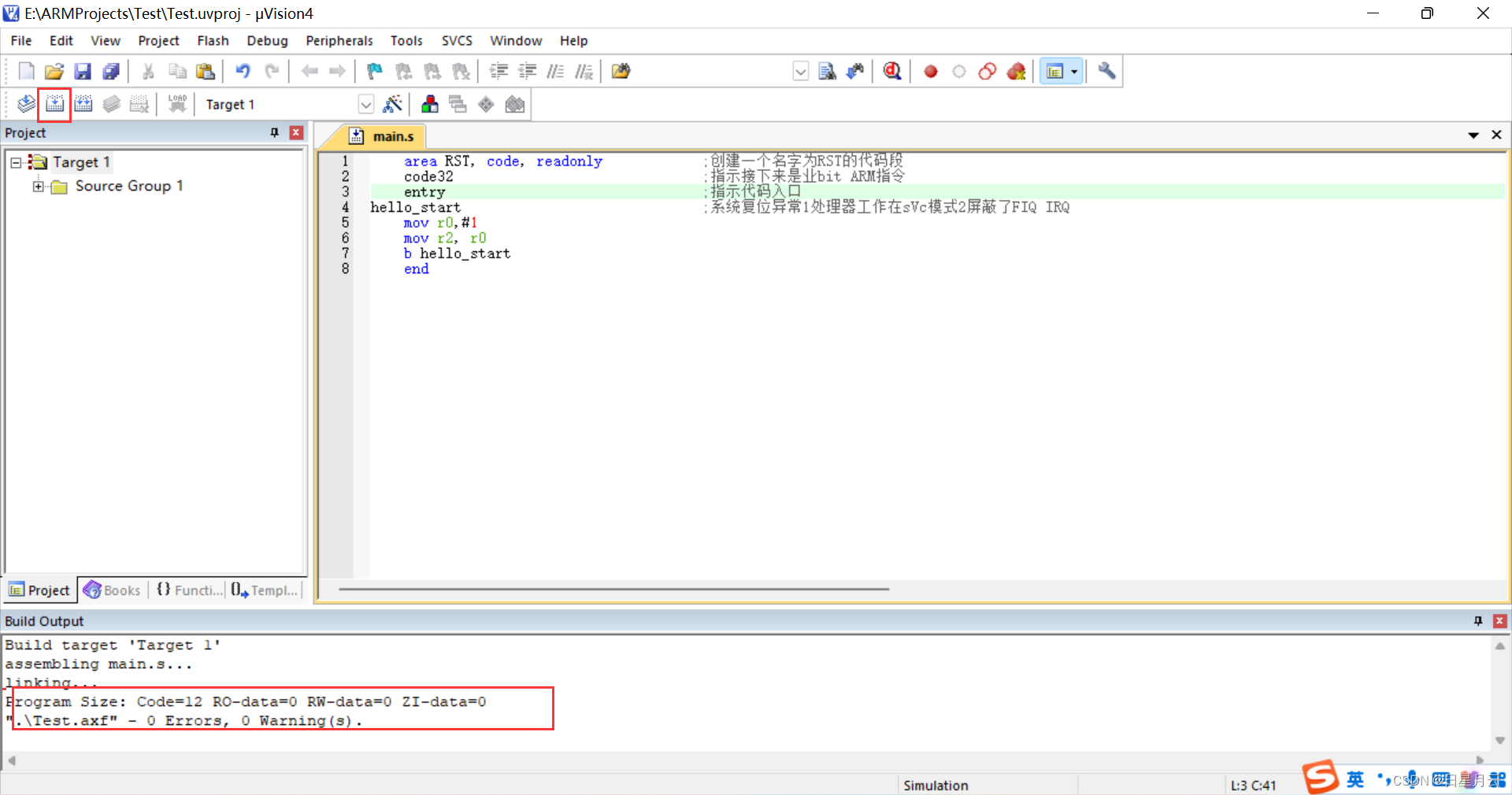Kill all breakpoints icon

pyautogui.click(x=1016, y=72)
